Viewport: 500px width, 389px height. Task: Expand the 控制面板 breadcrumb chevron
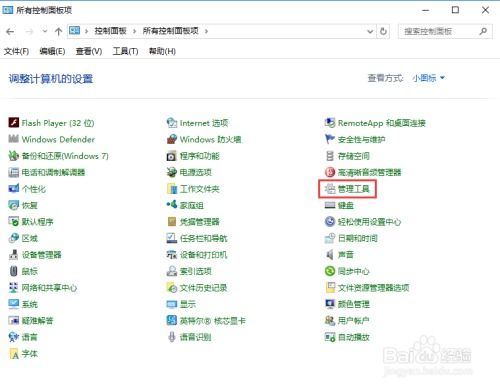pyautogui.click(x=134, y=31)
